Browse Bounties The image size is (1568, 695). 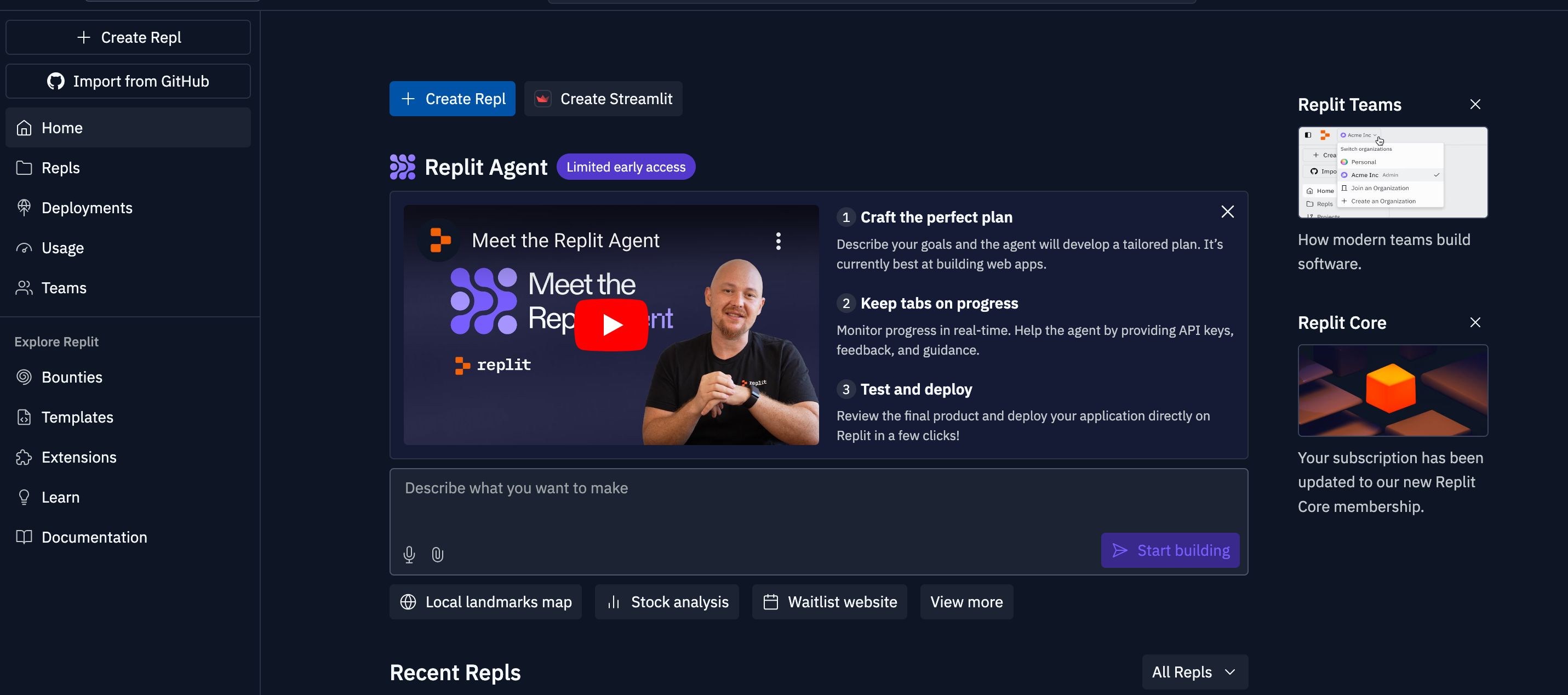coord(128,377)
